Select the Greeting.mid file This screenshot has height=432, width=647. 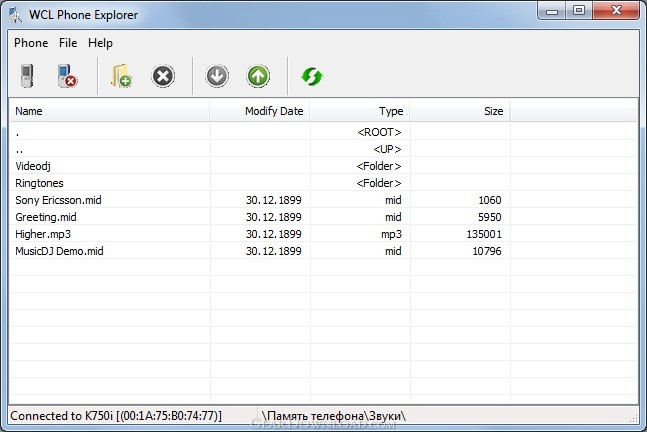click(x=324, y=217)
